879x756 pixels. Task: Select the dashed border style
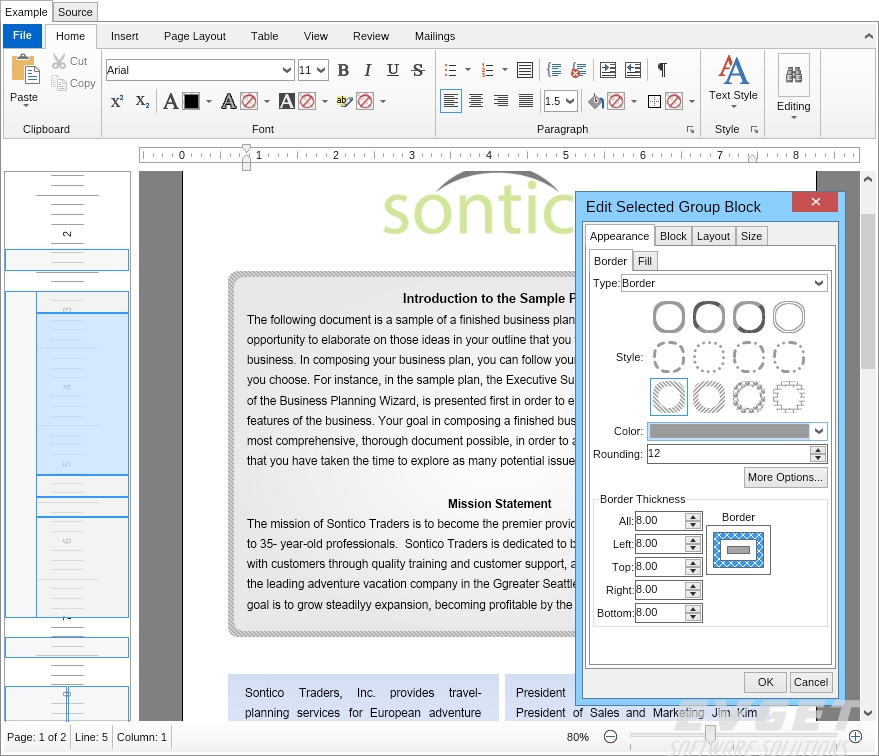669,357
